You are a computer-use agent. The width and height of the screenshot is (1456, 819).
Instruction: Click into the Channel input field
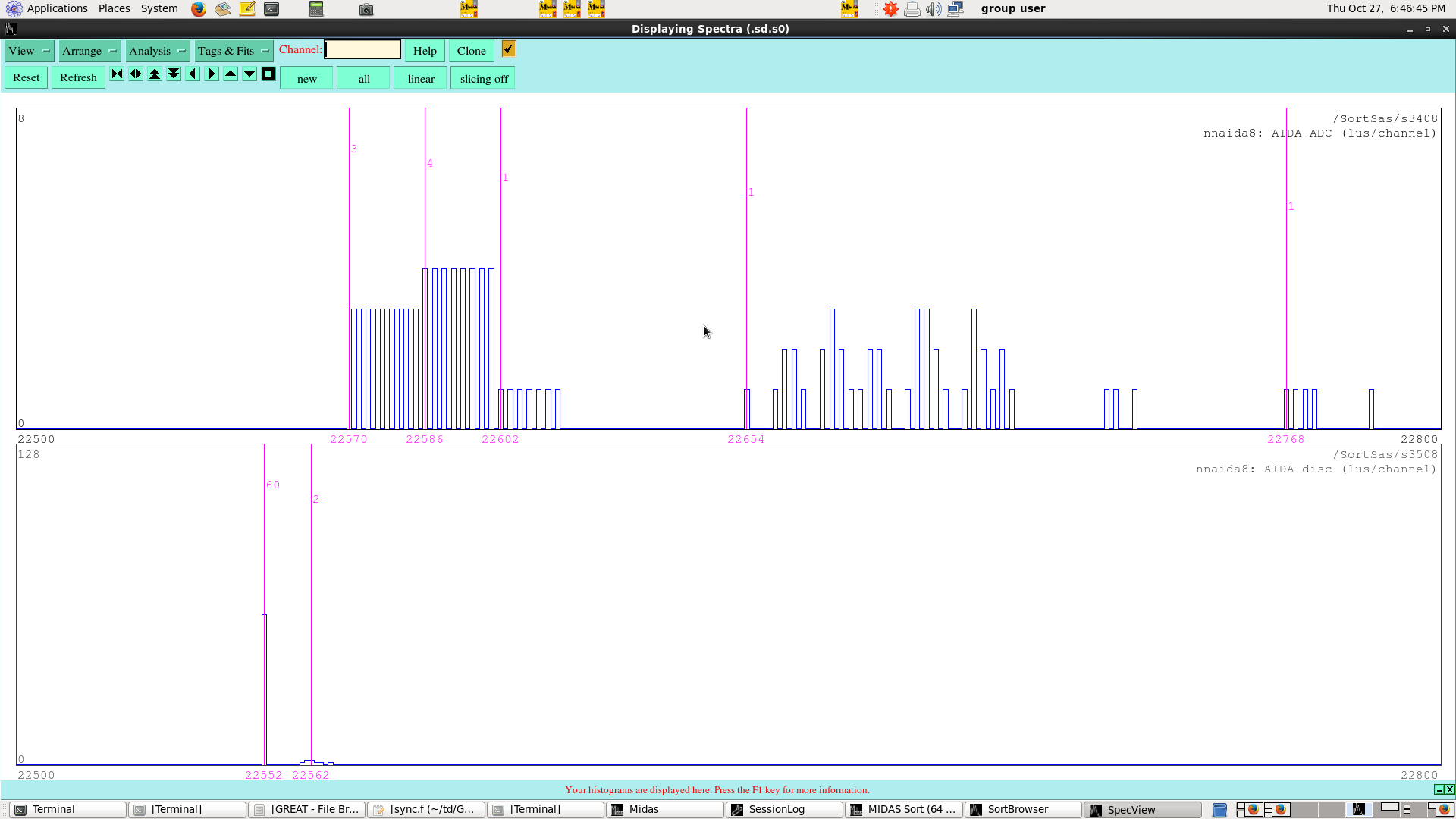tap(362, 49)
